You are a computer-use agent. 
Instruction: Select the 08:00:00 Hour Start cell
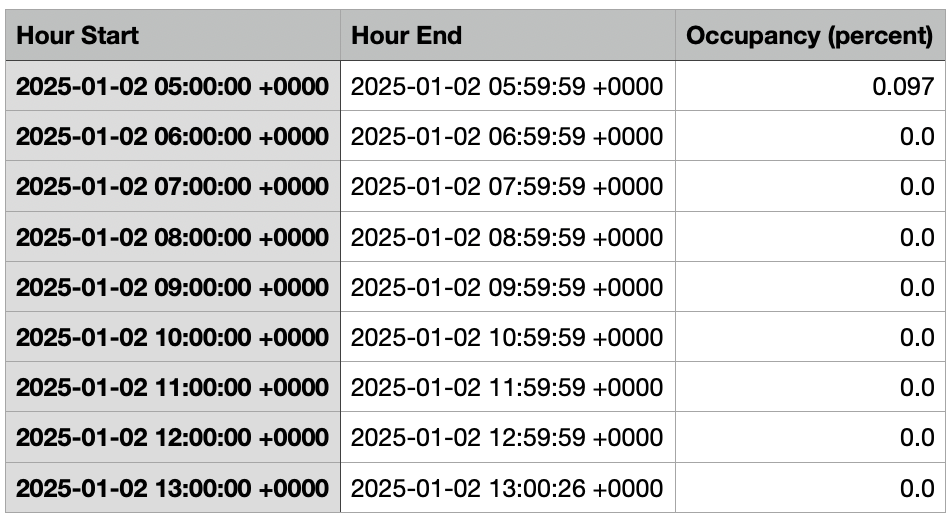(x=172, y=237)
